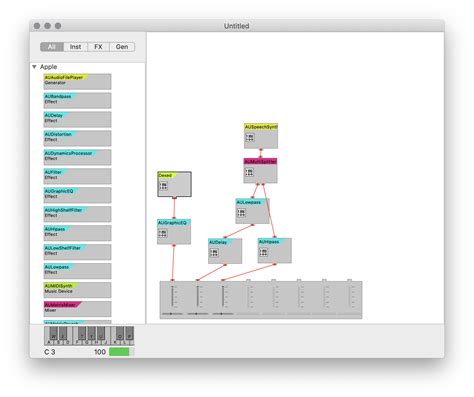
Task: Click the first mixer channel volume fader
Action: pyautogui.click(x=172, y=296)
